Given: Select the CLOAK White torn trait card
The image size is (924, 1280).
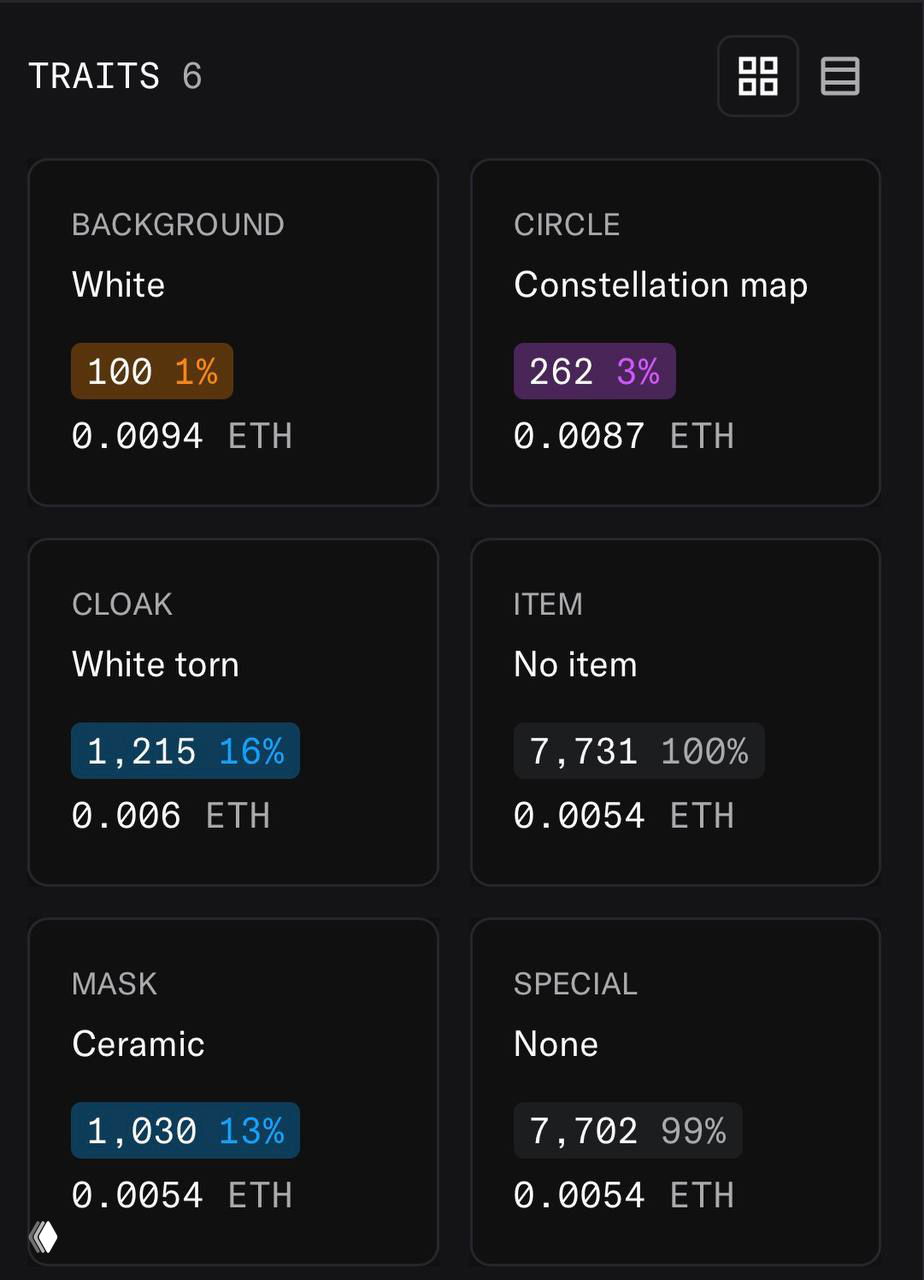Looking at the screenshot, I should tap(233, 711).
